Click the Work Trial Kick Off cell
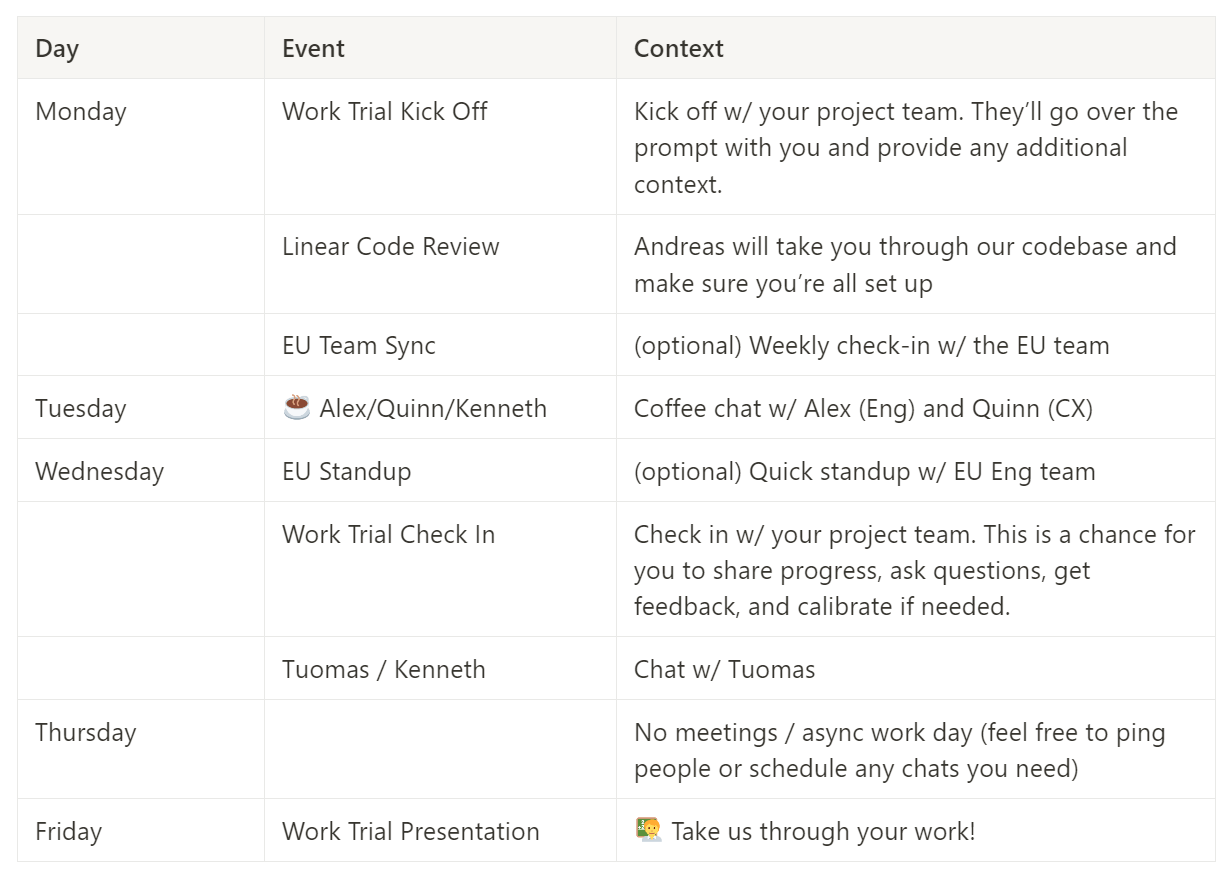Screen dimensions: 1226x882 click(440, 147)
